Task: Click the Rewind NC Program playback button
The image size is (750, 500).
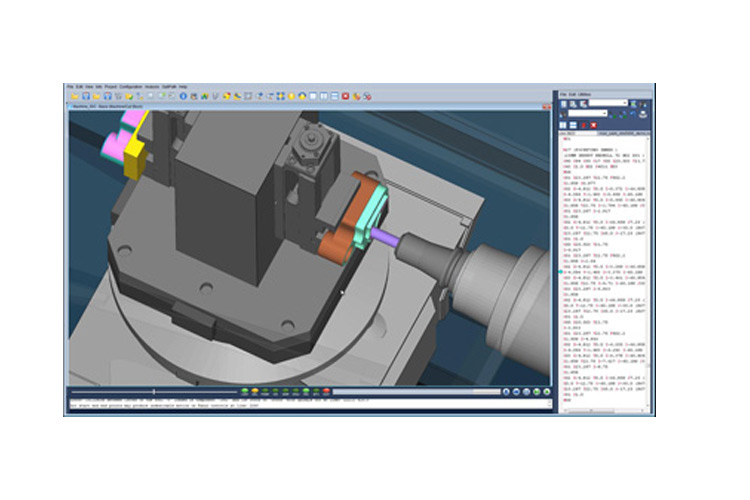Action: pyautogui.click(x=516, y=391)
